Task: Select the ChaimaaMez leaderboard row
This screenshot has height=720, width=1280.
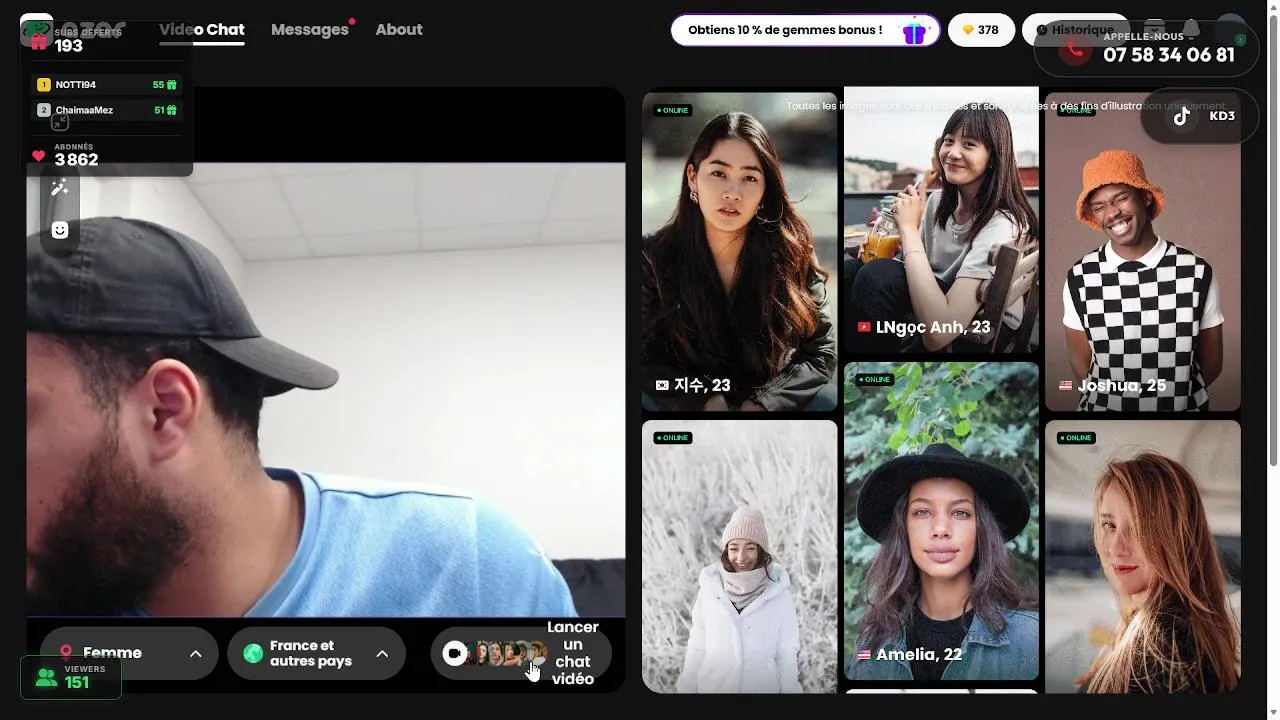Action: coord(108,110)
